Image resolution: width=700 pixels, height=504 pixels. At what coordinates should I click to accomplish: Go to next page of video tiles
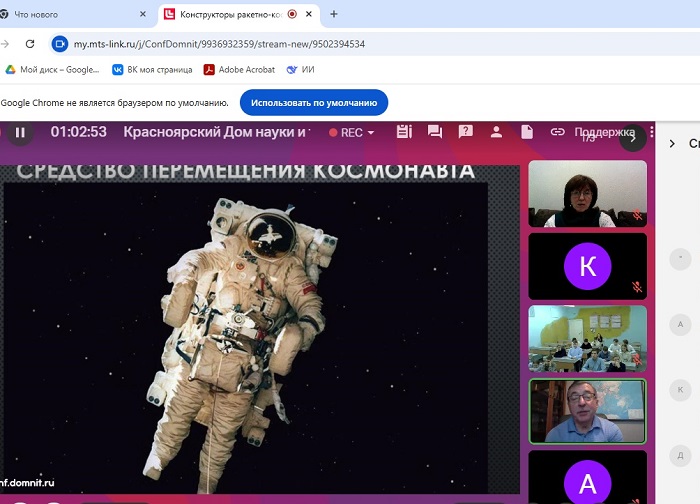click(x=632, y=139)
